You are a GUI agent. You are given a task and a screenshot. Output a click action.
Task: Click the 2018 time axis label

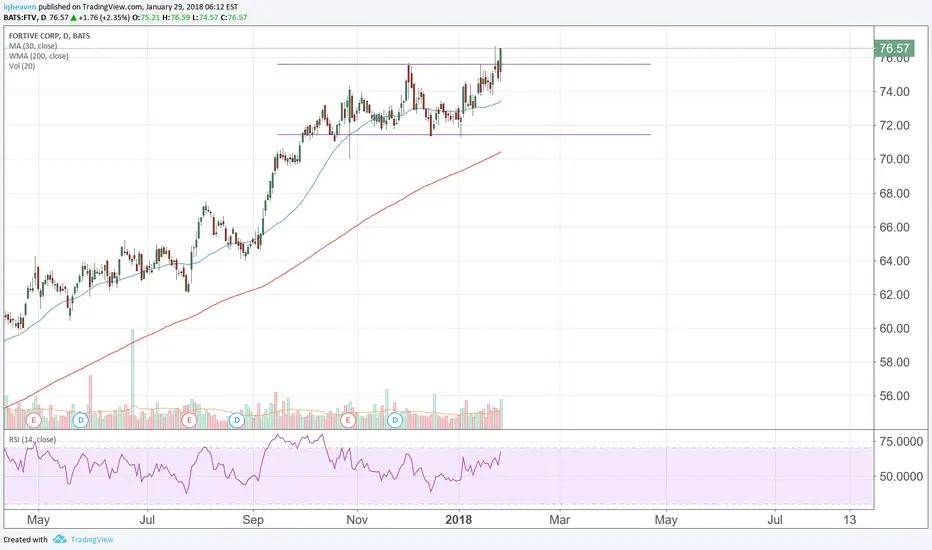[x=458, y=520]
